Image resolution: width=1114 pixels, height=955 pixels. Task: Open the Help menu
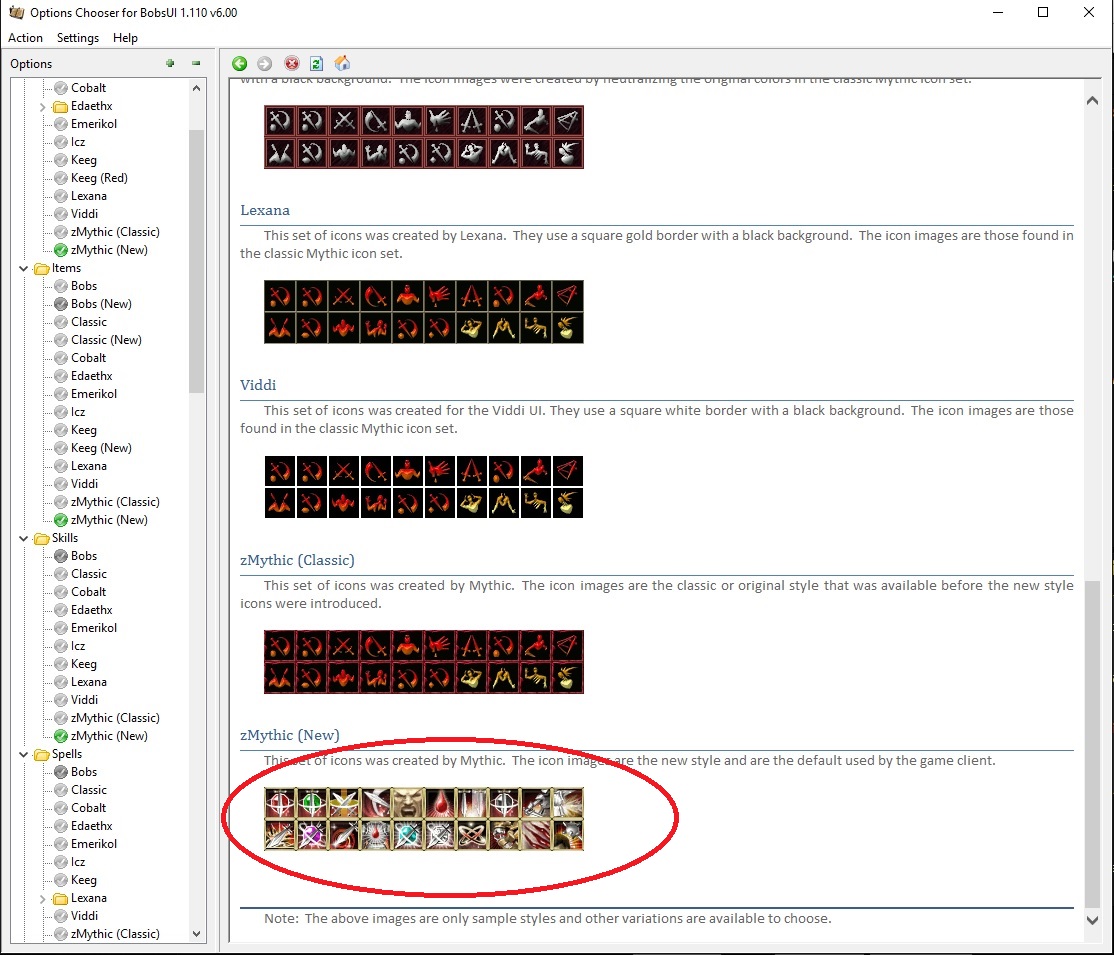[125, 38]
